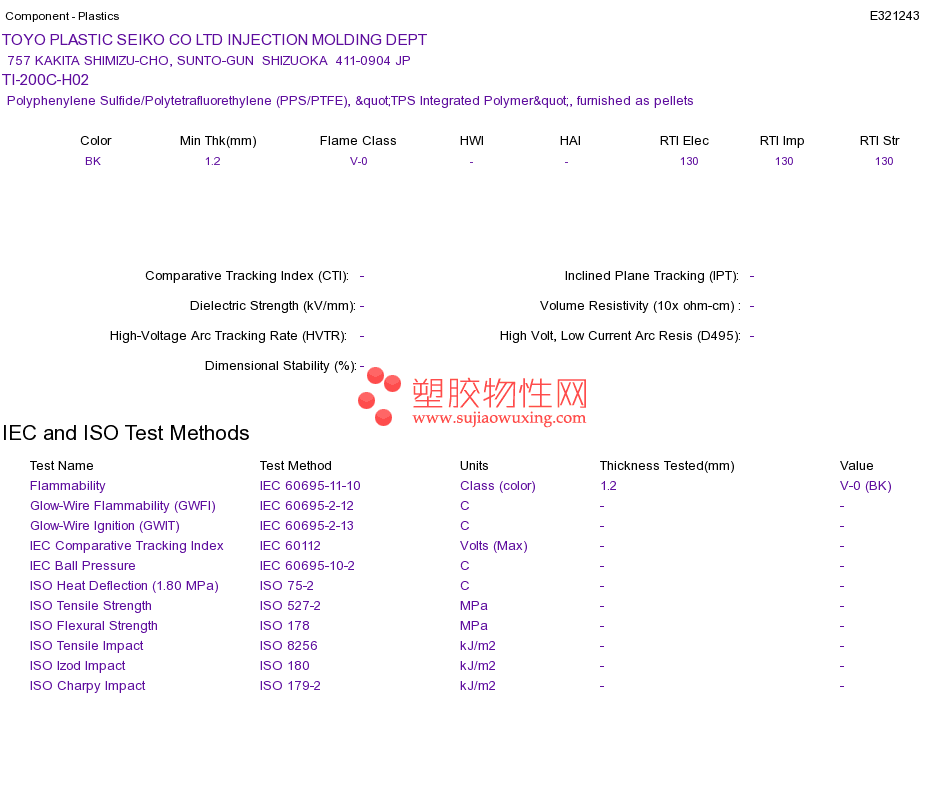Image resolution: width=950 pixels, height=800 pixels.
Task: Click the Test Name column header
Action: 62,465
